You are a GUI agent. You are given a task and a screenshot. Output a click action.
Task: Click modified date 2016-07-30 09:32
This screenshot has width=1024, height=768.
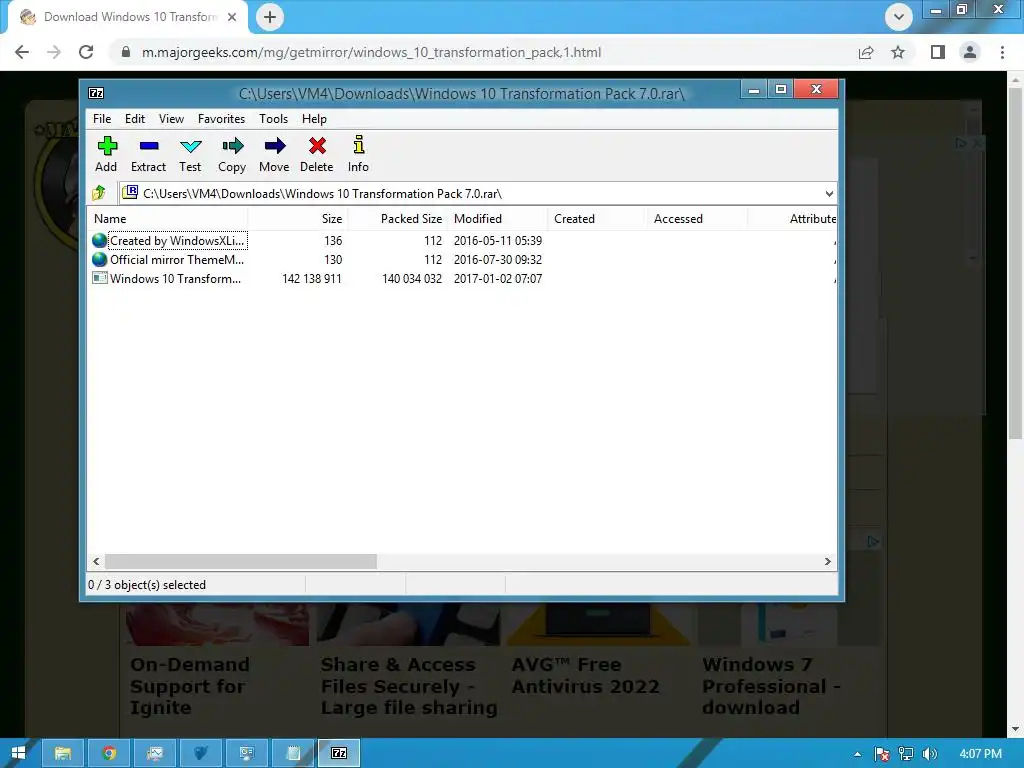pyautogui.click(x=498, y=260)
